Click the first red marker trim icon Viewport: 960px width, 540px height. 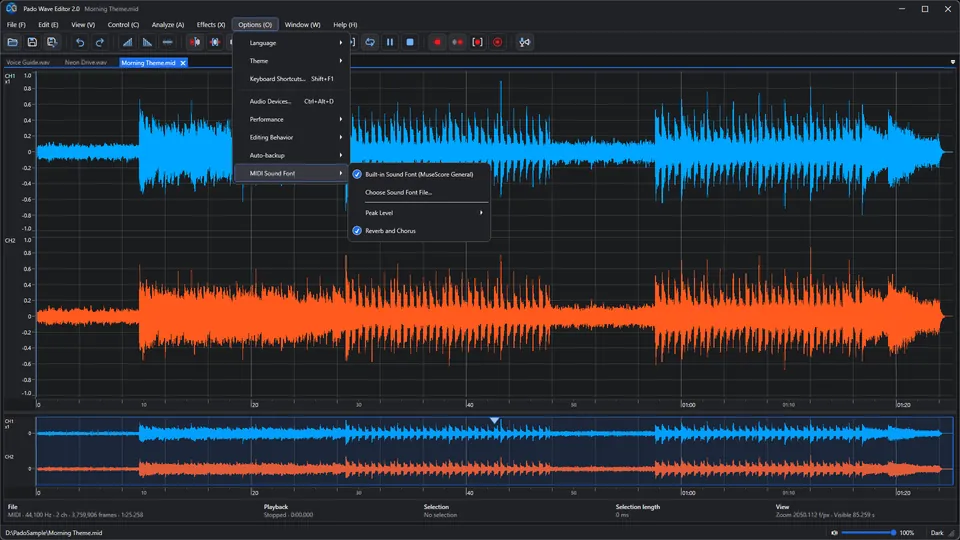[195, 42]
